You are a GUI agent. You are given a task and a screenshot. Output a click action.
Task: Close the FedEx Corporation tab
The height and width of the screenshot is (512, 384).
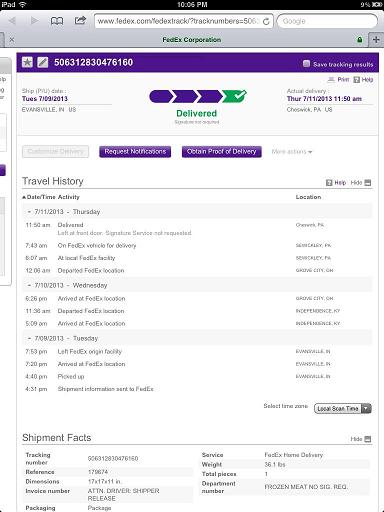pyautogui.click(x=12, y=40)
